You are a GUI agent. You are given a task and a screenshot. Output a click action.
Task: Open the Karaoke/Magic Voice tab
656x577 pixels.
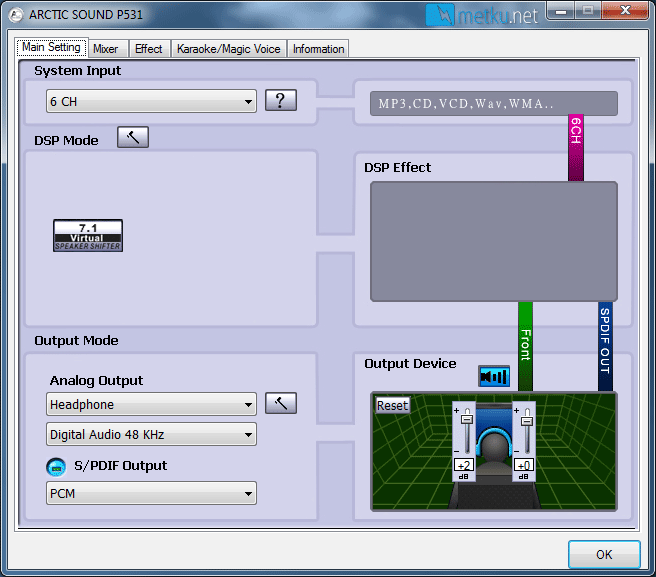[x=228, y=49]
